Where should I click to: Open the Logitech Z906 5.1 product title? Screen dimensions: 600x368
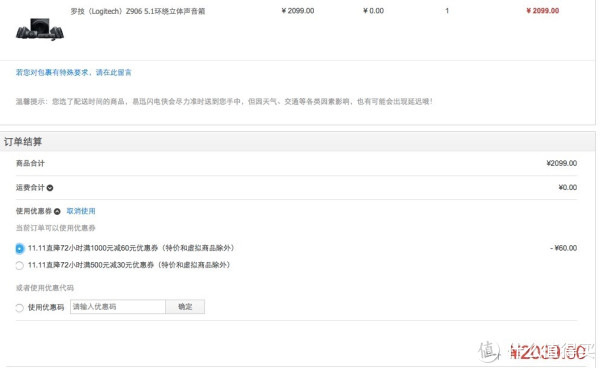[x=138, y=11]
